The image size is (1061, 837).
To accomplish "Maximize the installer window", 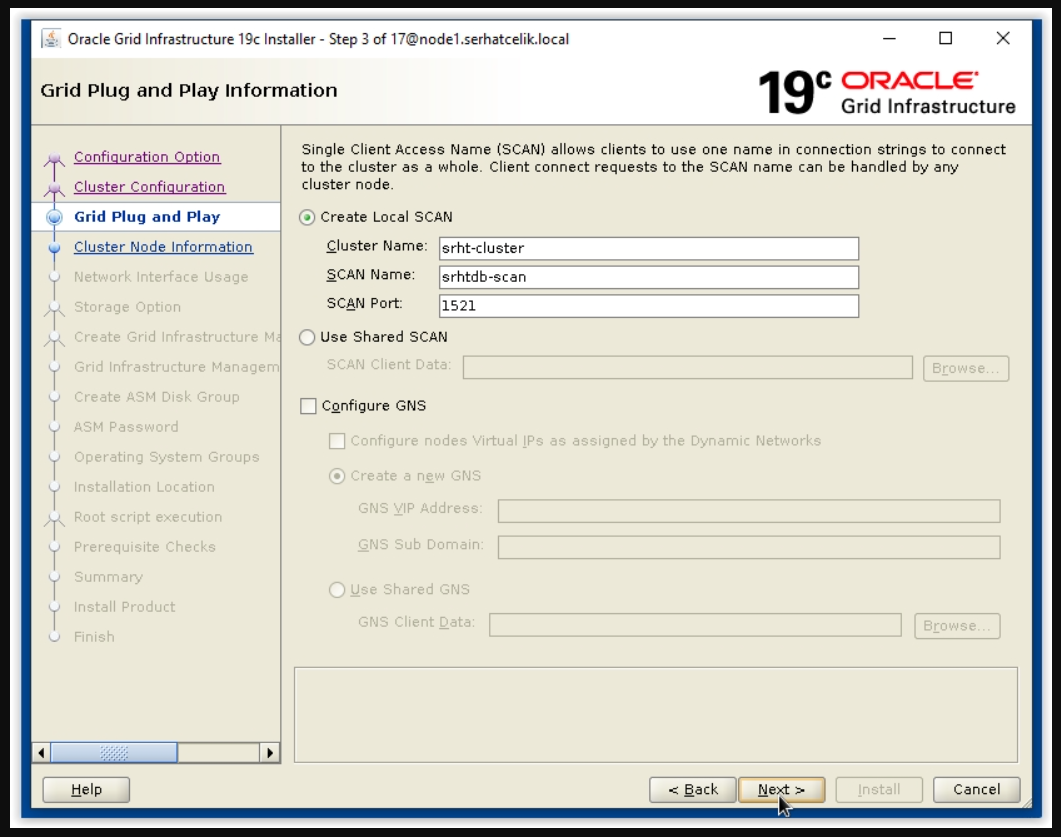I will pyautogui.click(x=946, y=39).
